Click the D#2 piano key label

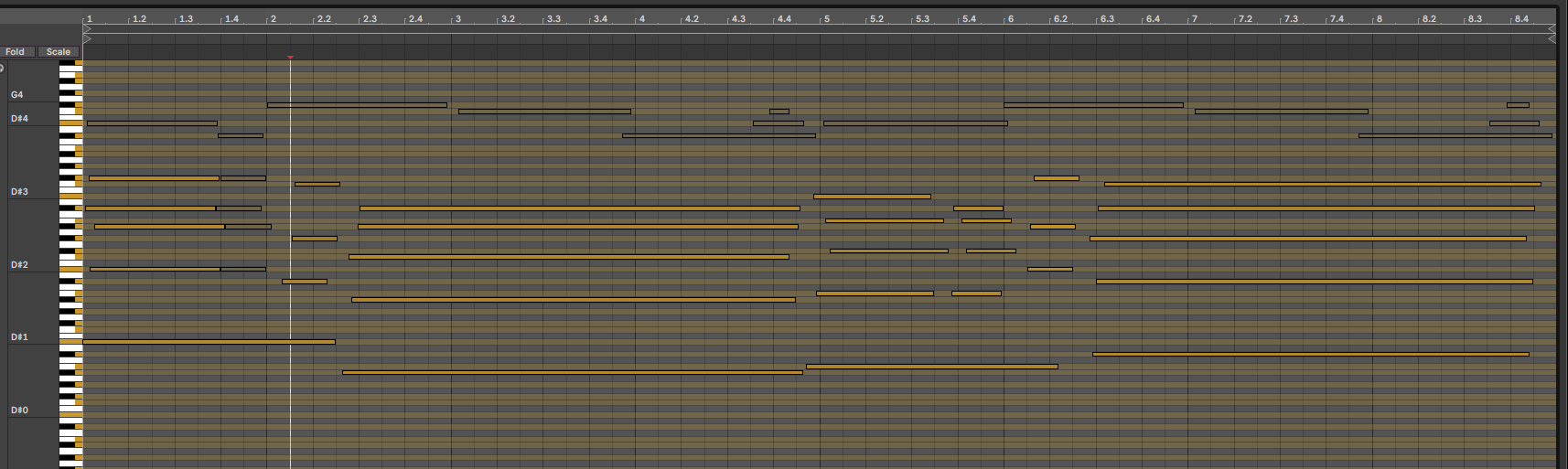tap(19, 265)
